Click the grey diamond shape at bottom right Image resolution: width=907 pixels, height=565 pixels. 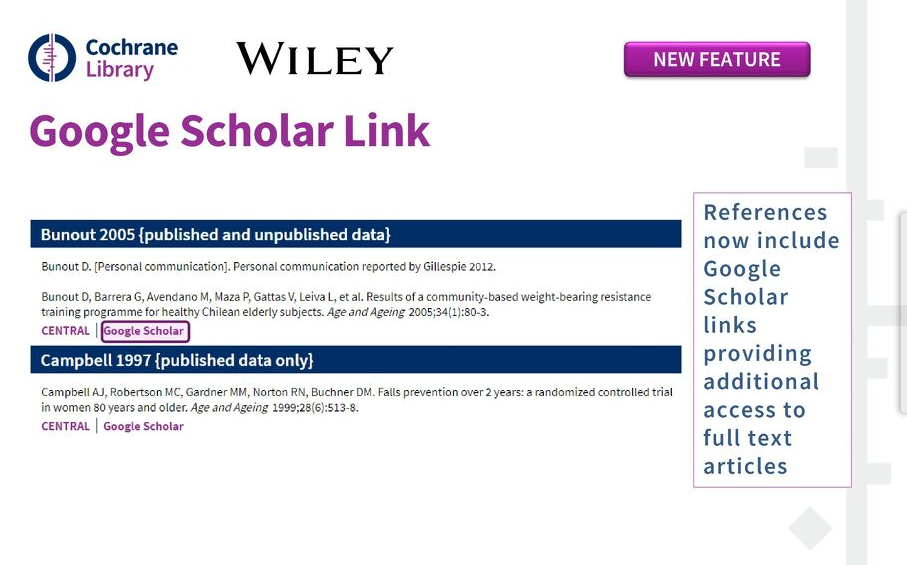click(x=810, y=528)
